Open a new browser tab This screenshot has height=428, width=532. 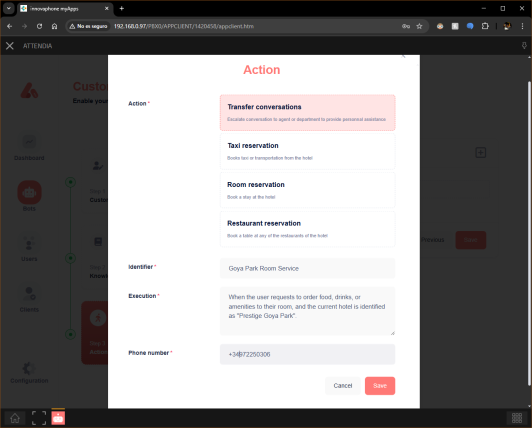tap(122, 8)
